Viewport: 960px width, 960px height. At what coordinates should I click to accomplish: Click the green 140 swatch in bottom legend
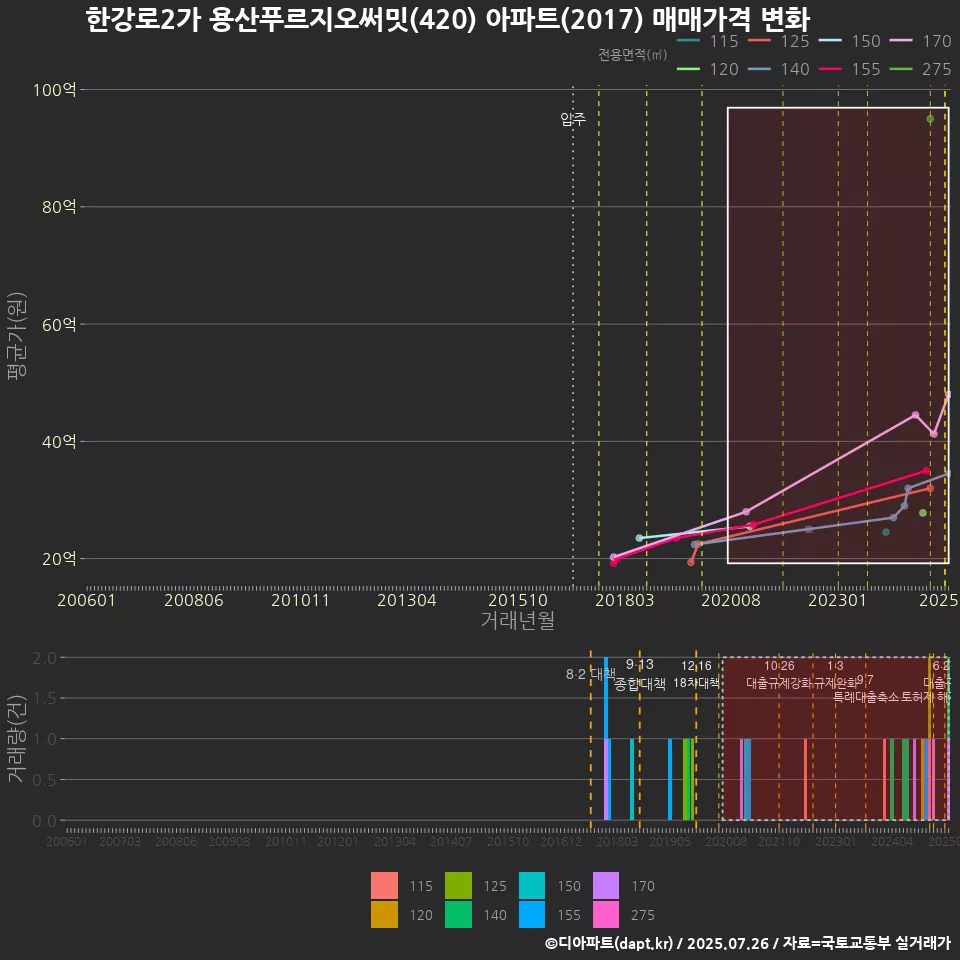coord(458,915)
